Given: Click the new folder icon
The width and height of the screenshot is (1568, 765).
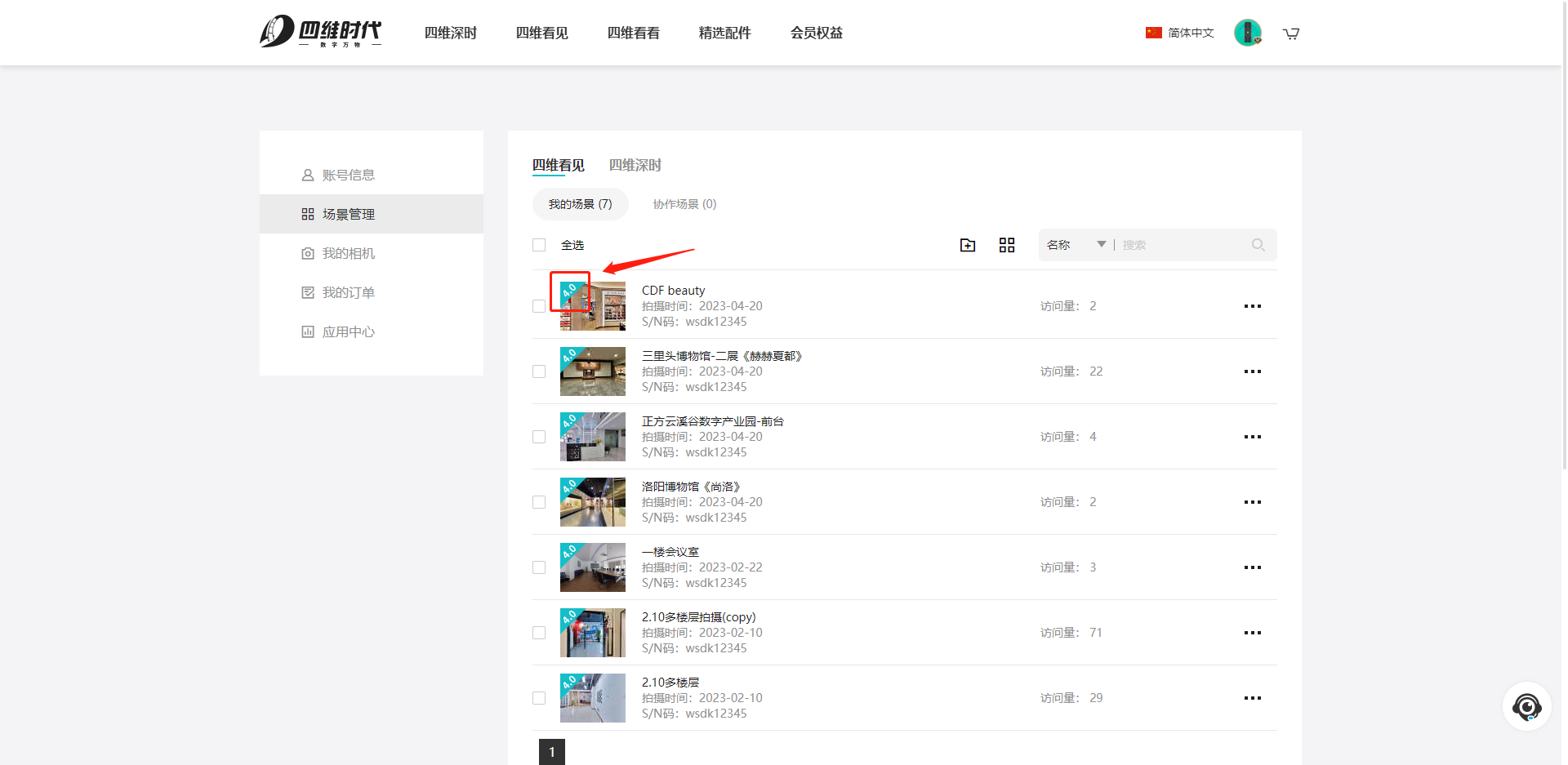Looking at the screenshot, I should [968, 245].
